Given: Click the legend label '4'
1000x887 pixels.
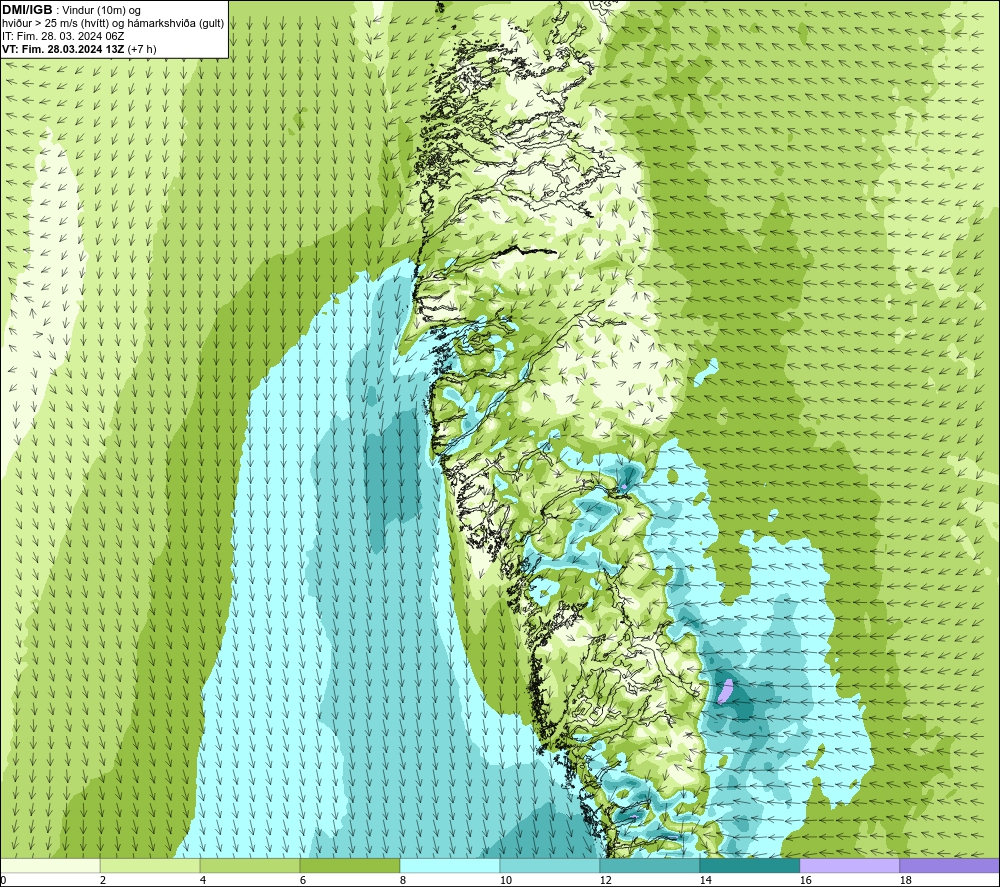Looking at the screenshot, I should 203,880.
